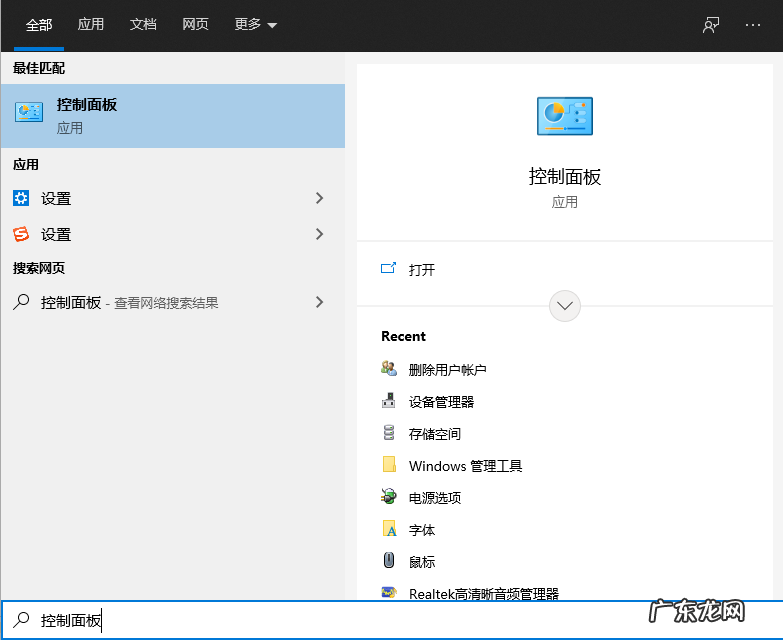The image size is (783, 640).
Task: Click the Sogou 设置 app icon
Action: [x=21, y=234]
